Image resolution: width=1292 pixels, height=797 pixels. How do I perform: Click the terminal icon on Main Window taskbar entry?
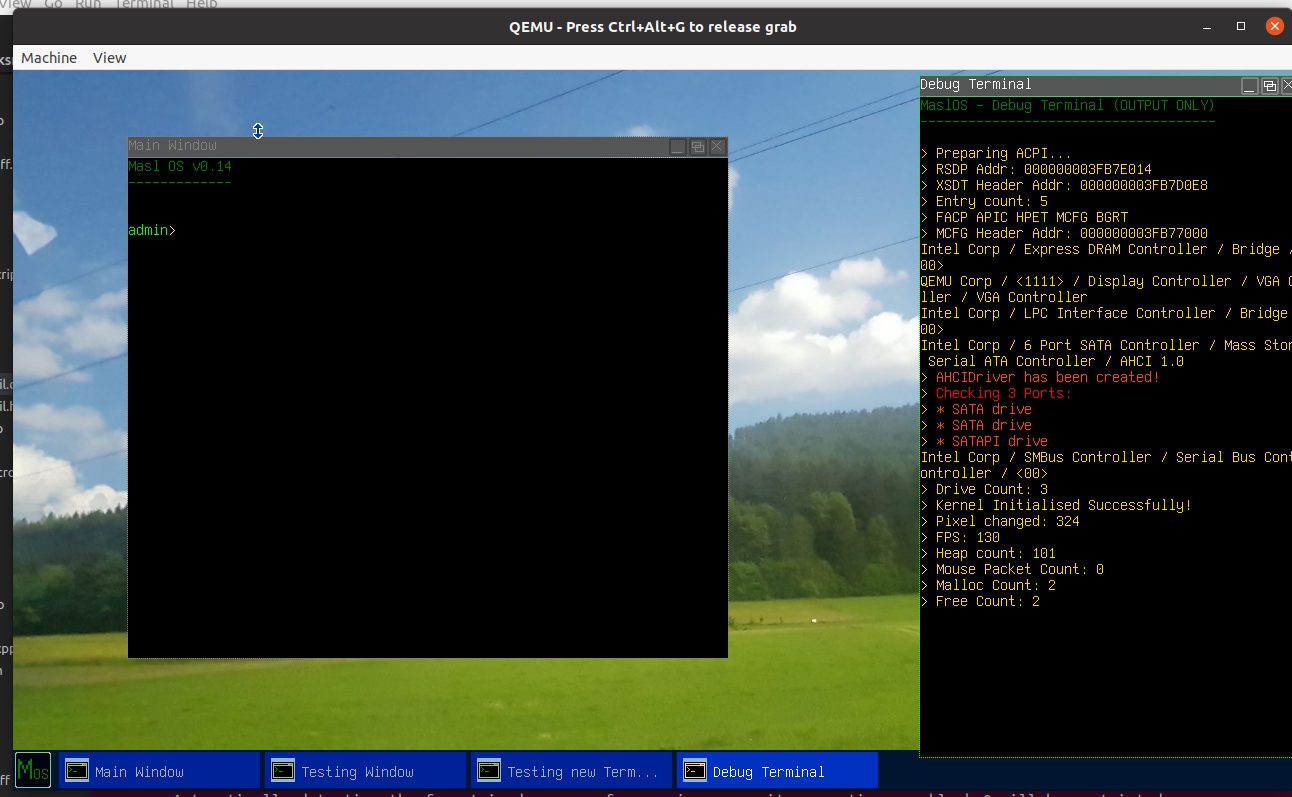tap(77, 770)
